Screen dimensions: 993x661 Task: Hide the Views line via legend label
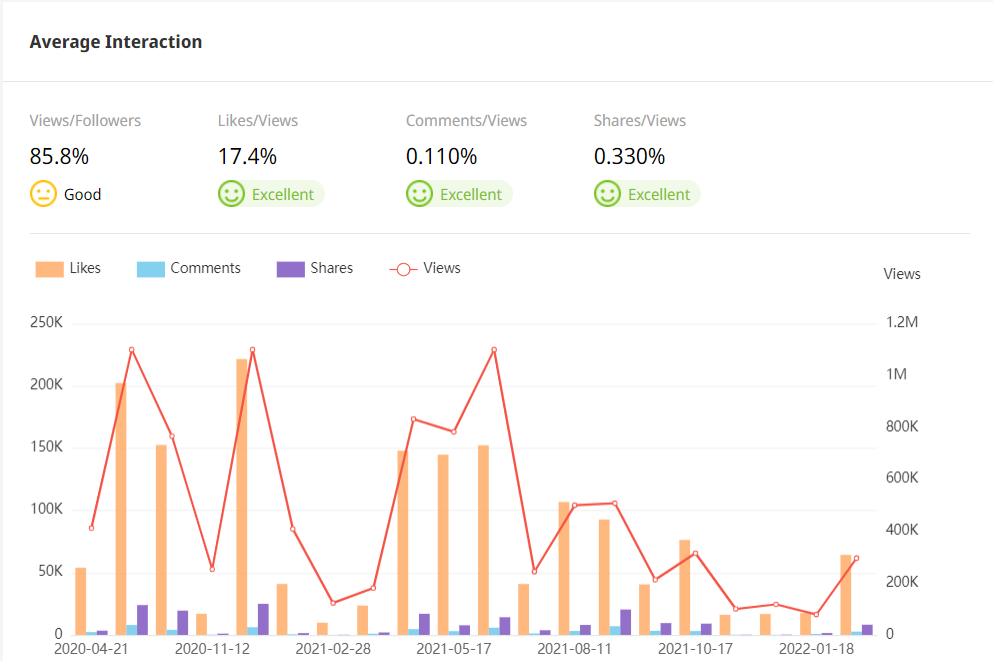442,268
